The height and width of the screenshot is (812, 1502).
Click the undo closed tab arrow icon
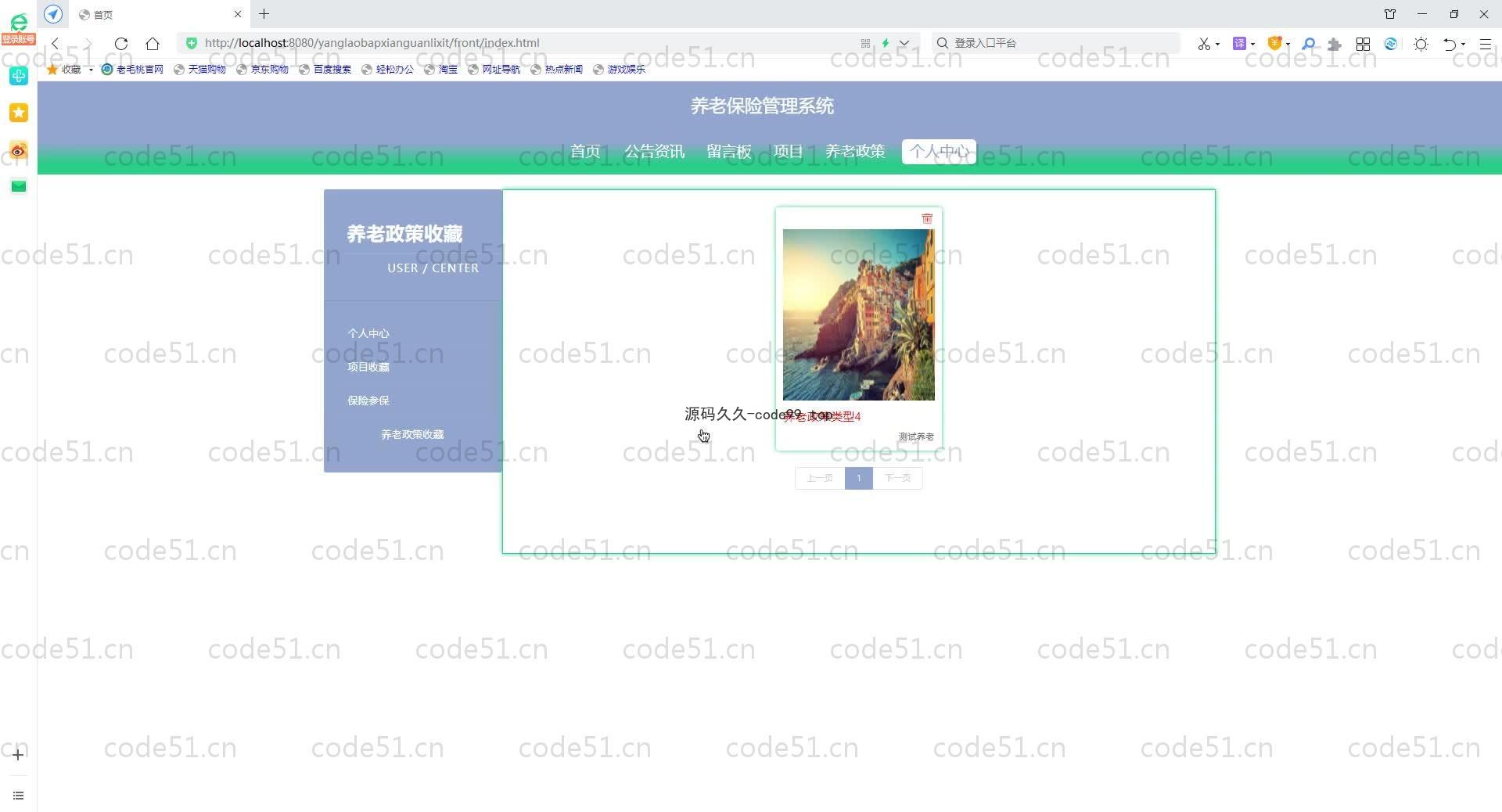coord(1450,44)
